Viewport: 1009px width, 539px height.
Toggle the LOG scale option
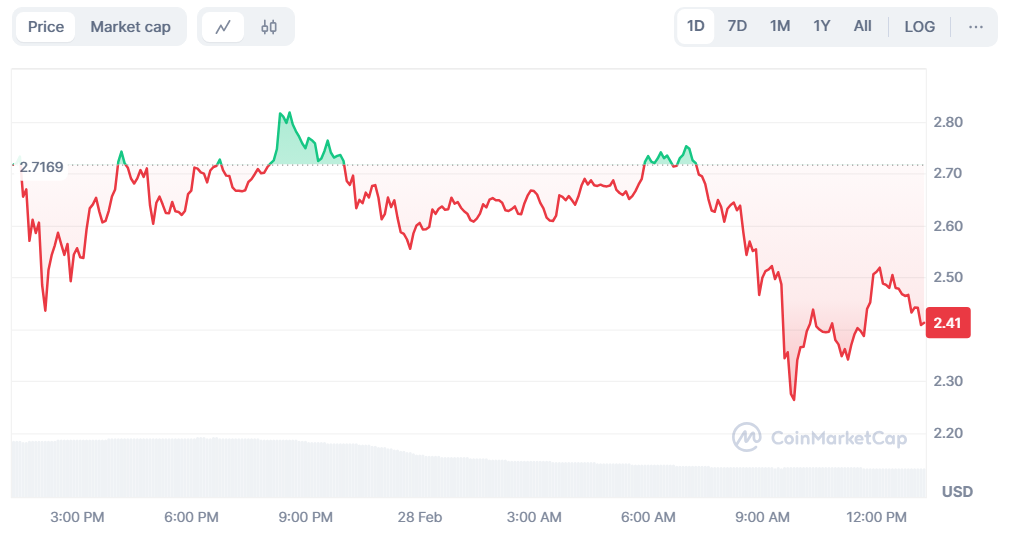tap(919, 27)
